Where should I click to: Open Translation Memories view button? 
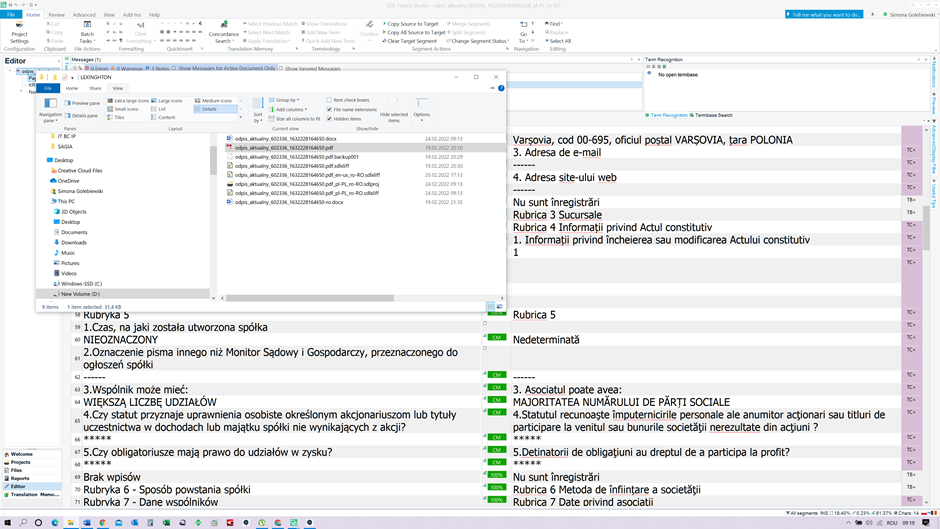(32, 494)
